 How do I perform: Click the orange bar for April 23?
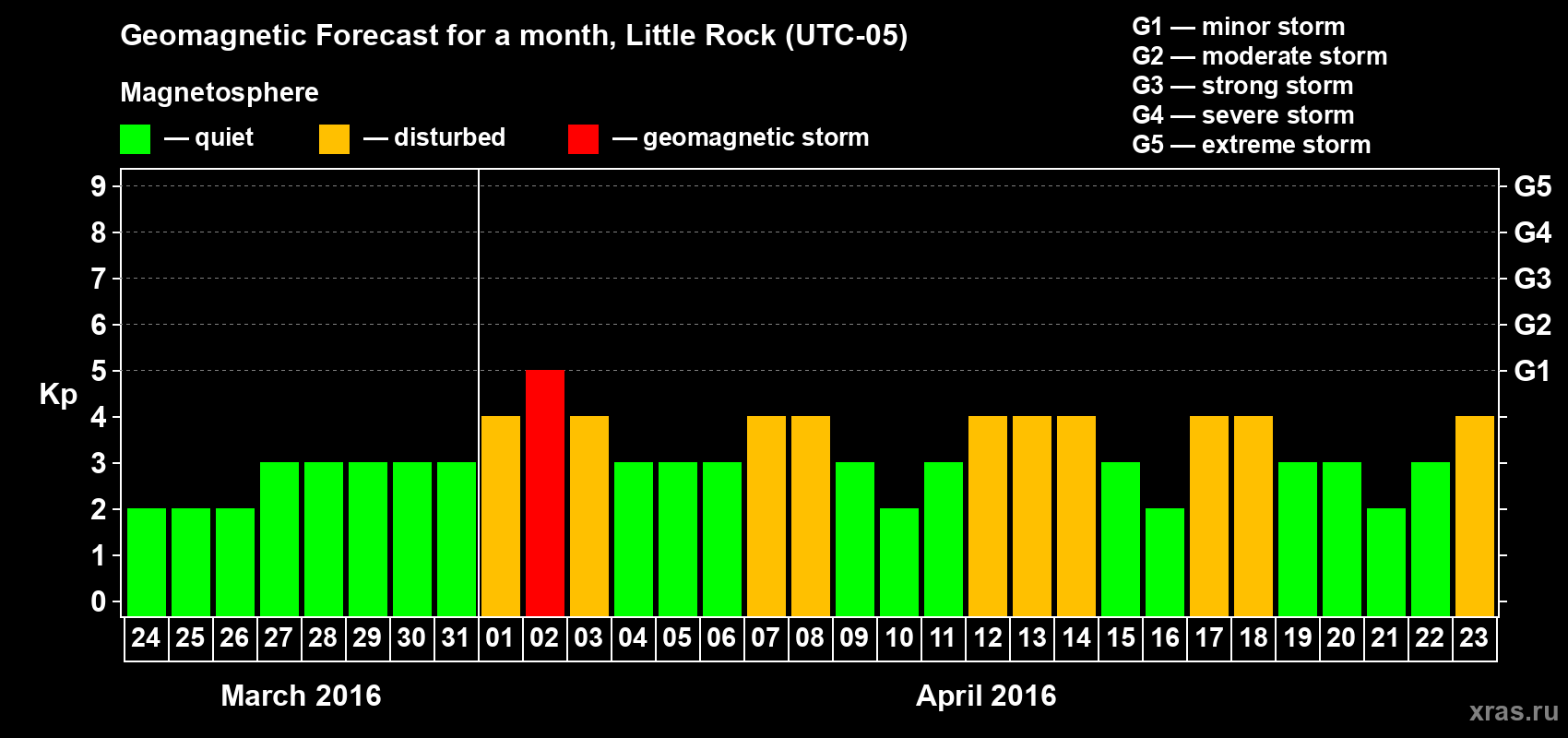(x=1475, y=517)
